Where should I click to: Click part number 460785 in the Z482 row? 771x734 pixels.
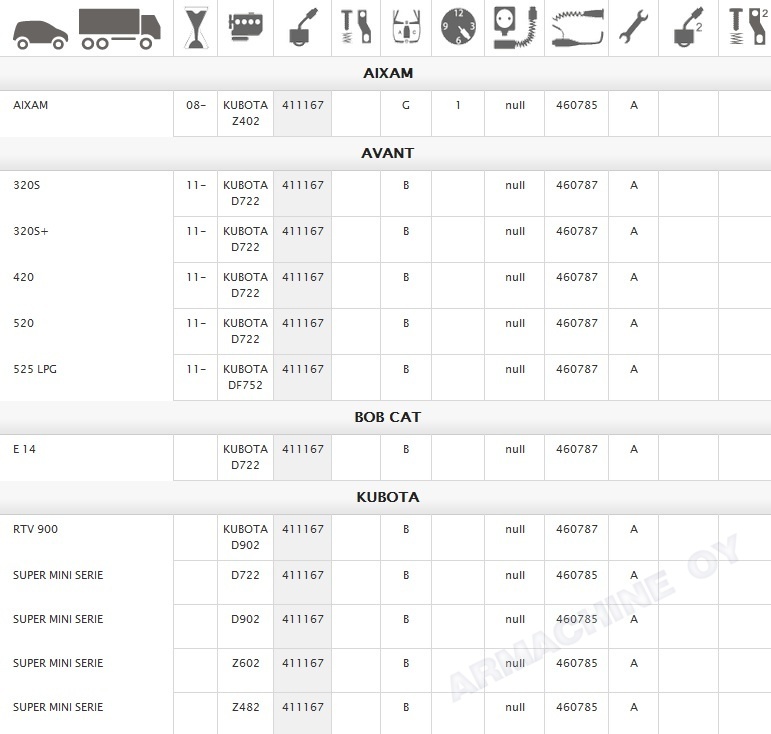577,707
